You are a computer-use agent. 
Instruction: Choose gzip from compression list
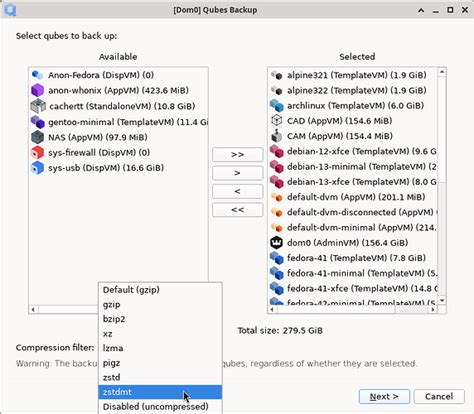[x=160, y=304]
